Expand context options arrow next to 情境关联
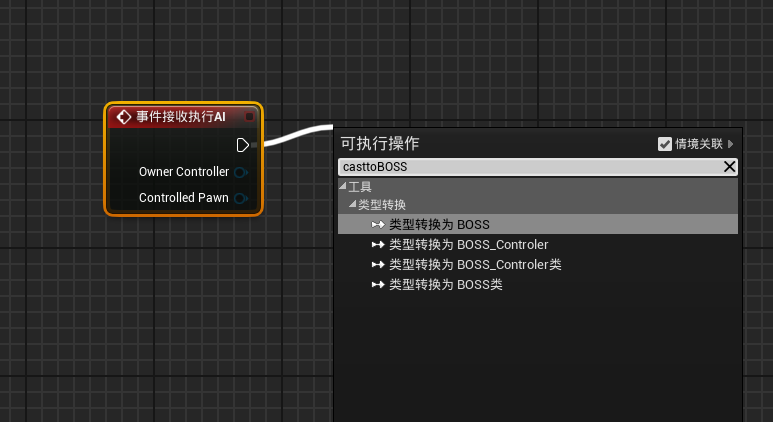Viewport: 773px width, 422px height. 731,144
